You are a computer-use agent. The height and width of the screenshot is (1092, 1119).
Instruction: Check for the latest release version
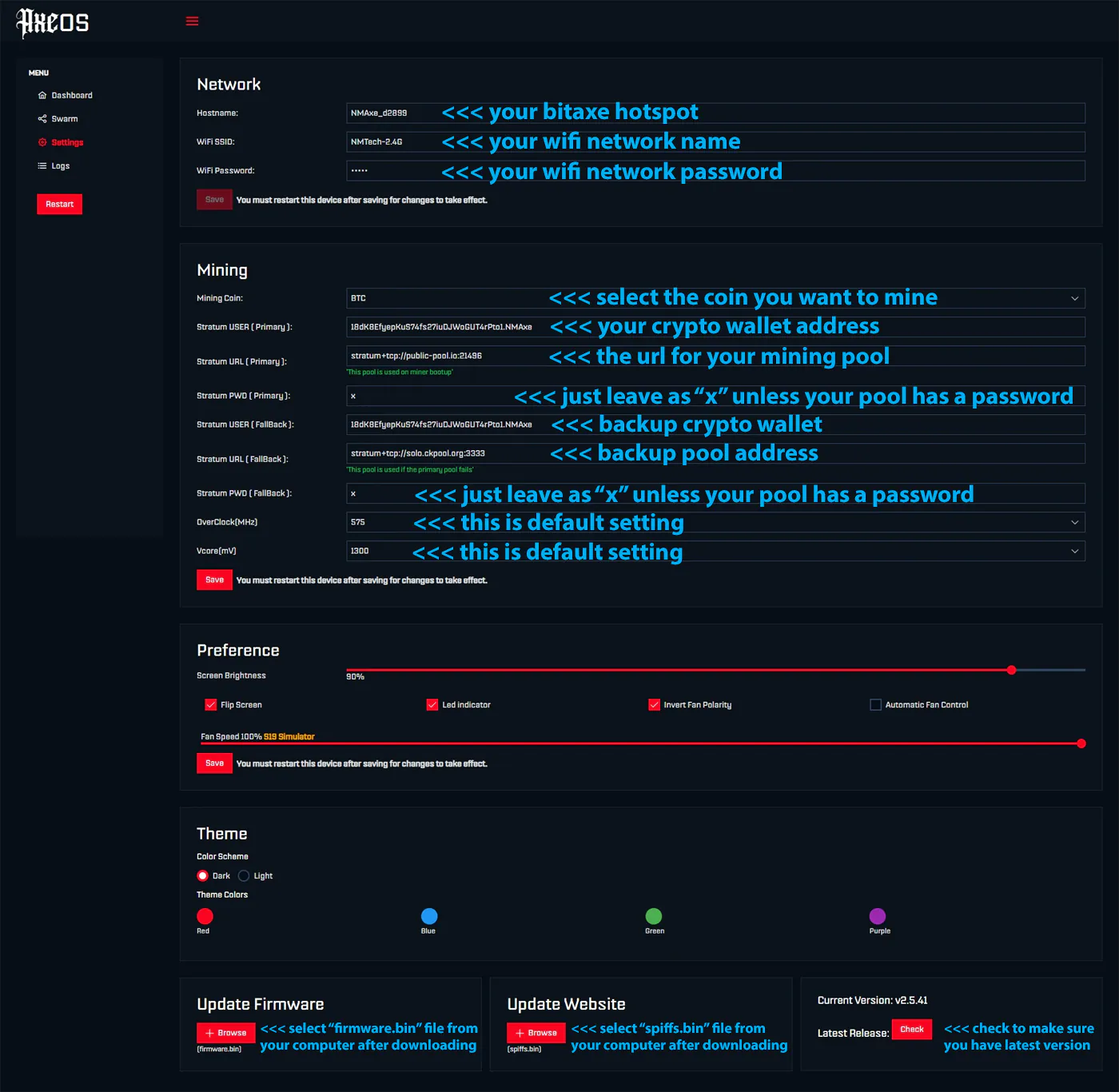(x=911, y=1030)
